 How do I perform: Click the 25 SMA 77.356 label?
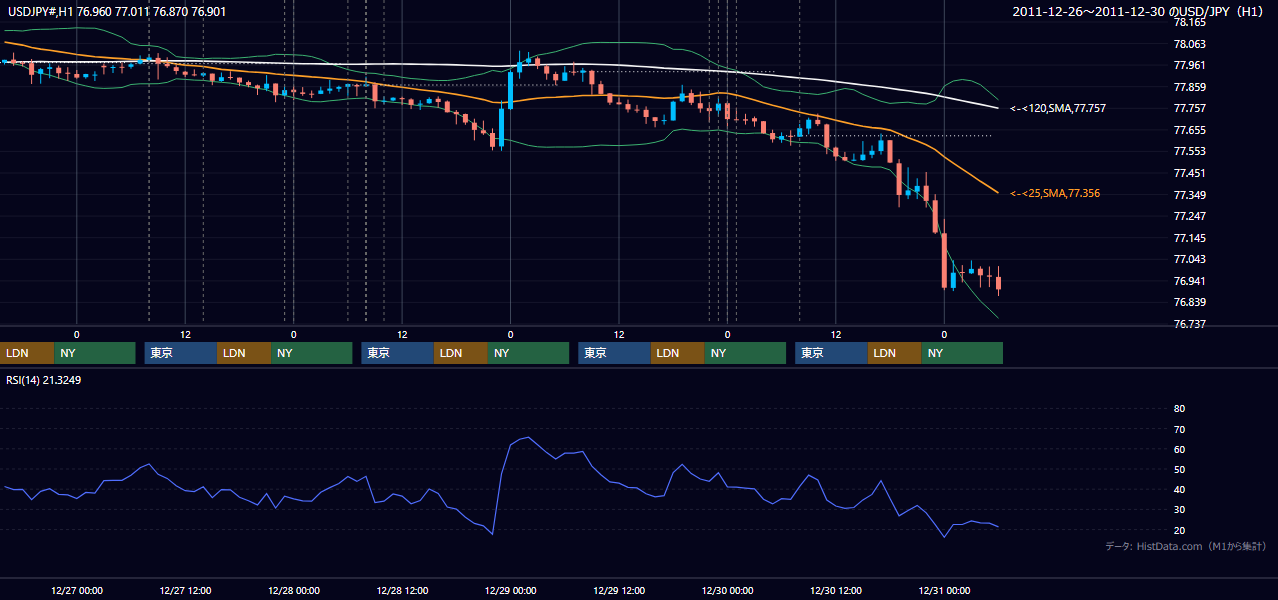[x=1055, y=194]
